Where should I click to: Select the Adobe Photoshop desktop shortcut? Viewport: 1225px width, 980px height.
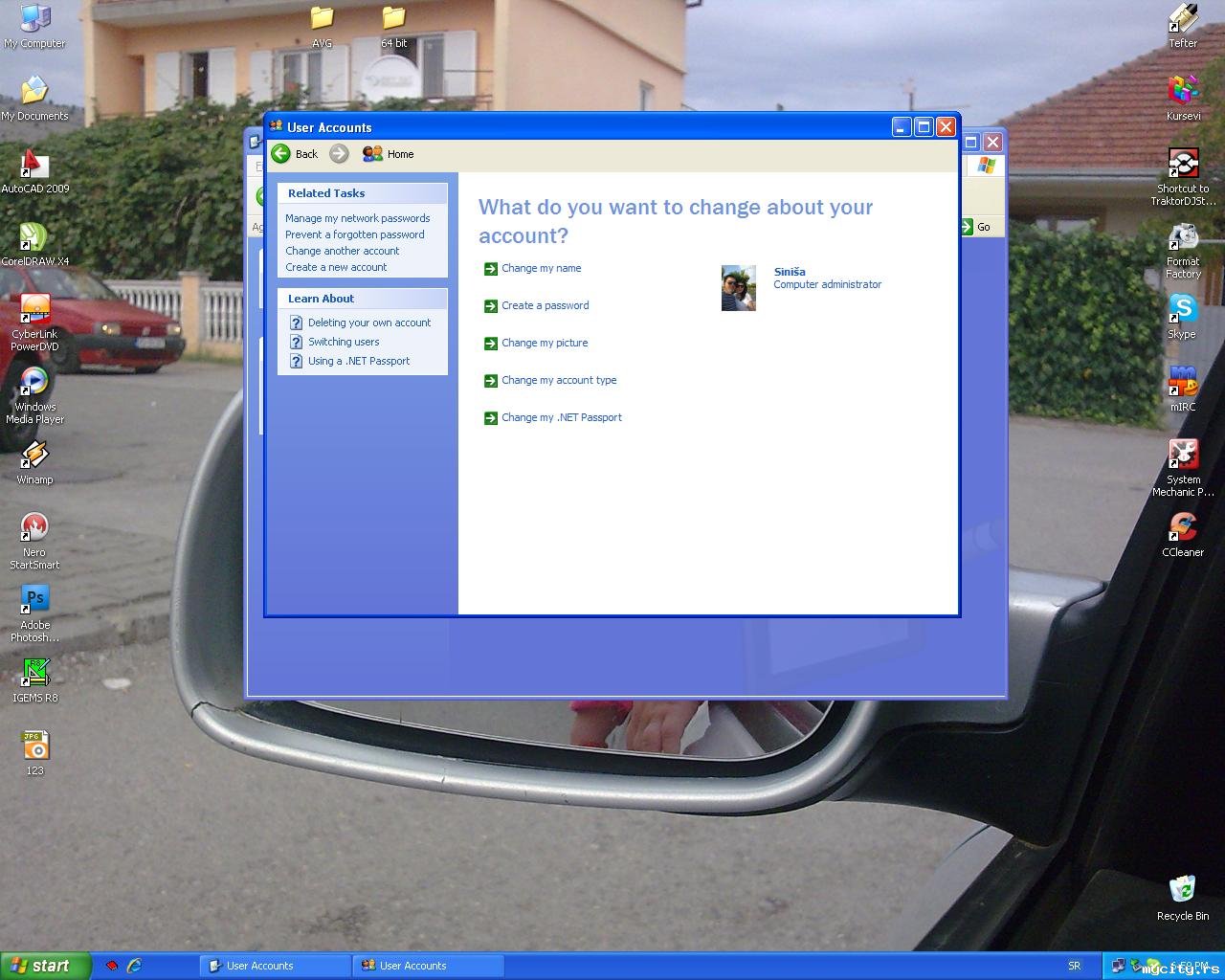tap(34, 613)
